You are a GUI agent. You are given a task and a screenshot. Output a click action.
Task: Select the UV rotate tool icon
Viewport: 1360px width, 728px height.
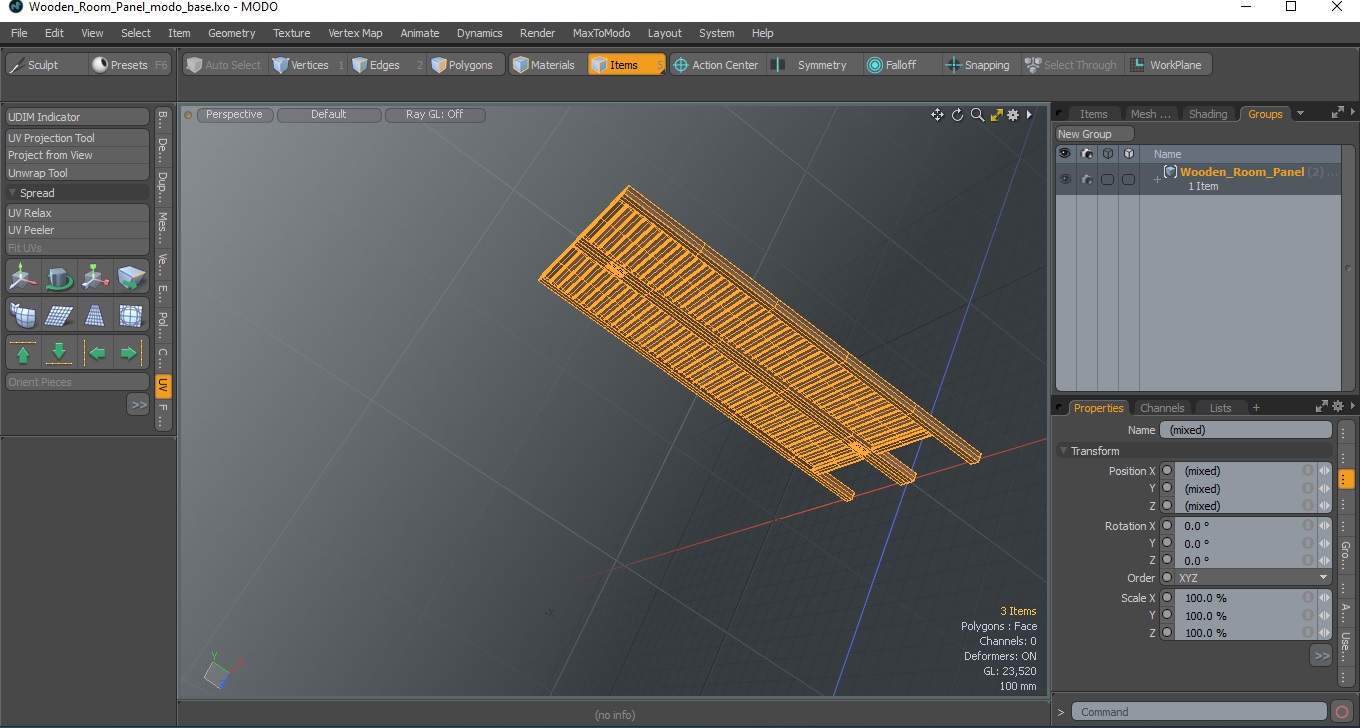click(59, 276)
